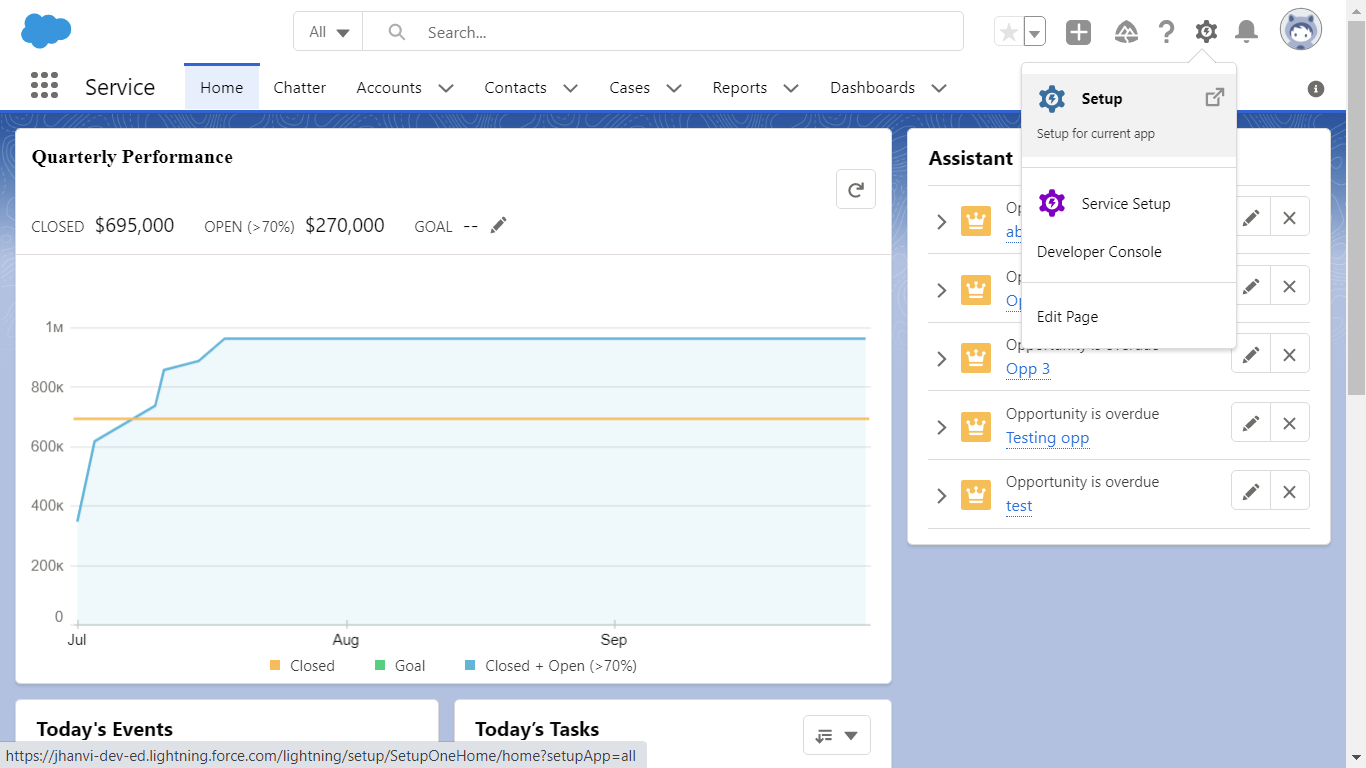This screenshot has width=1366, height=768.
Task: Open the user profile avatar
Action: 1301,31
